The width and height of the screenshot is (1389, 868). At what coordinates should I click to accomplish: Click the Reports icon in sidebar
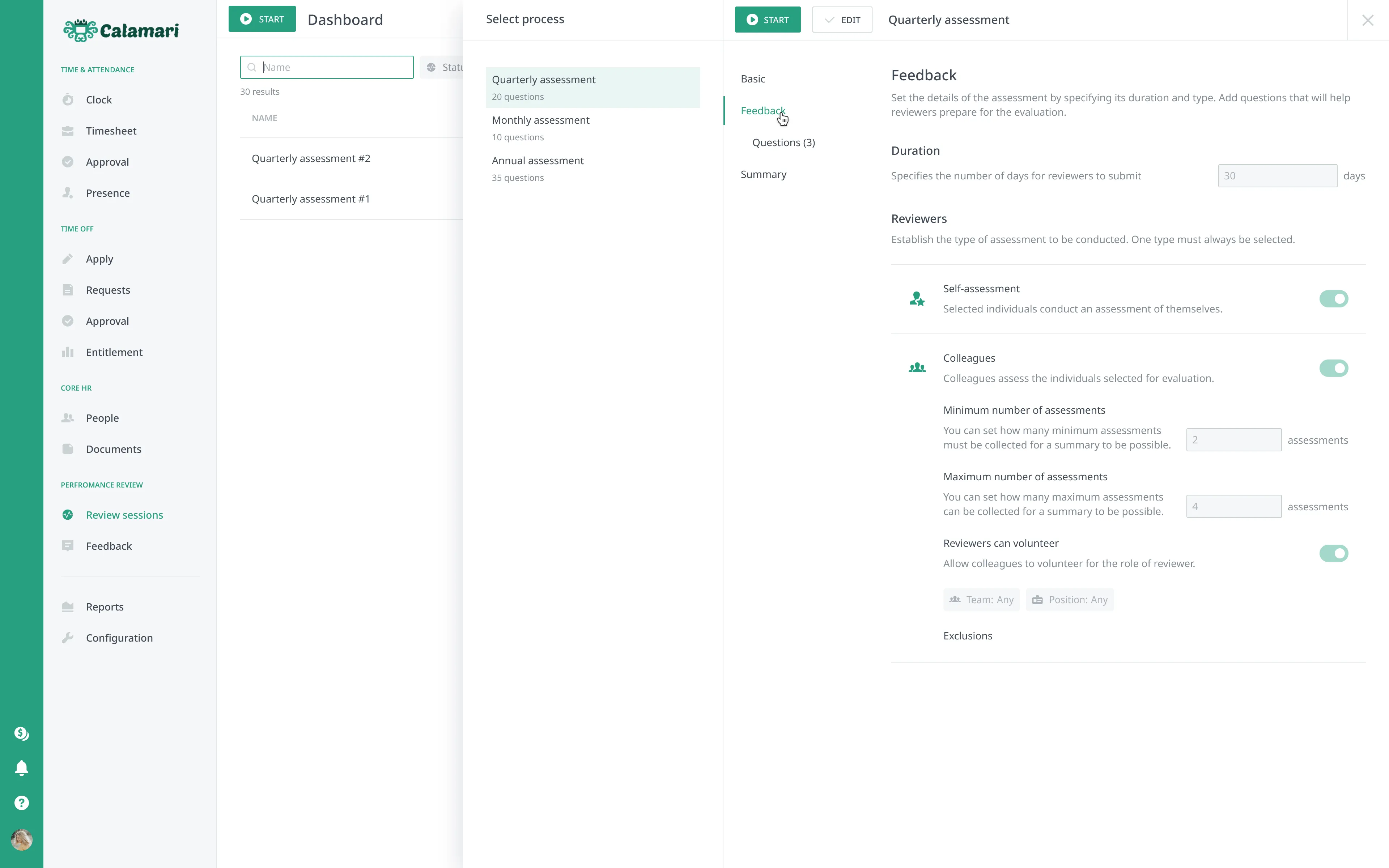click(68, 607)
